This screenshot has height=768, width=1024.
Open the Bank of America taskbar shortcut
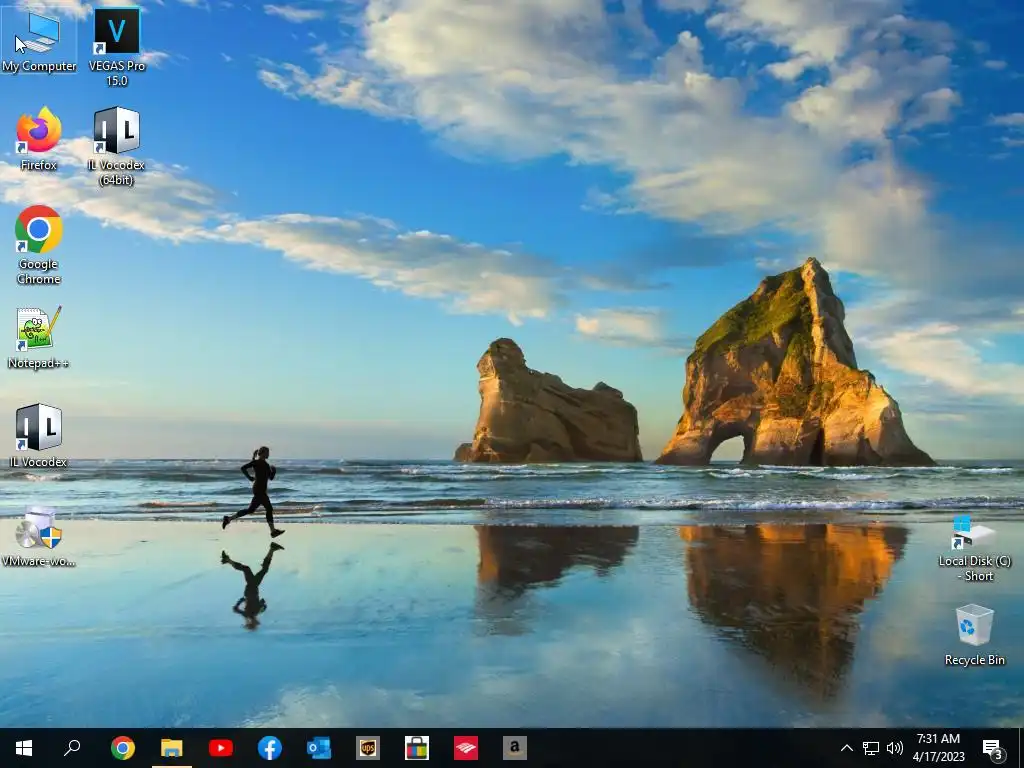tap(466, 748)
